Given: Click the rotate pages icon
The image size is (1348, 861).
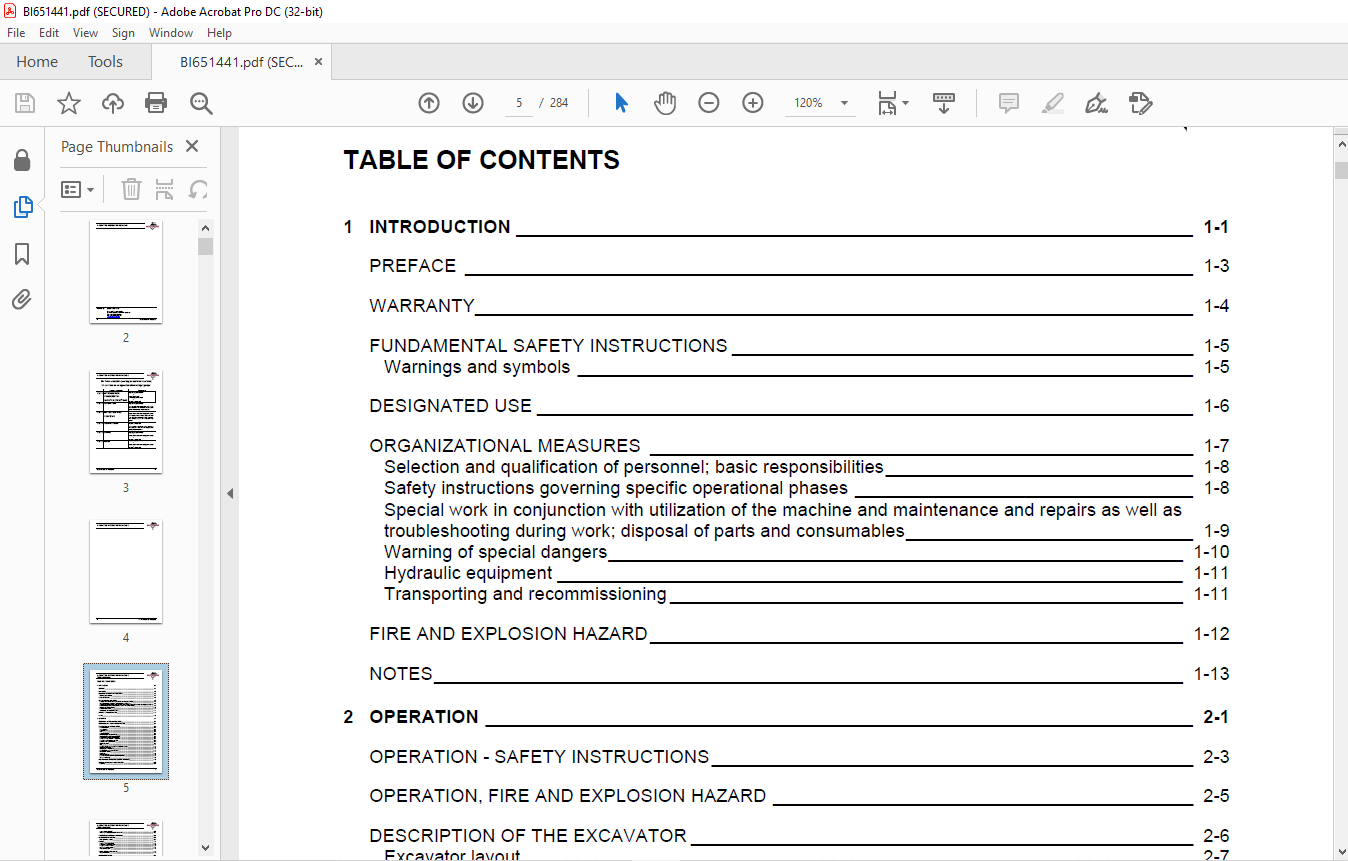Looking at the screenshot, I should [x=199, y=189].
